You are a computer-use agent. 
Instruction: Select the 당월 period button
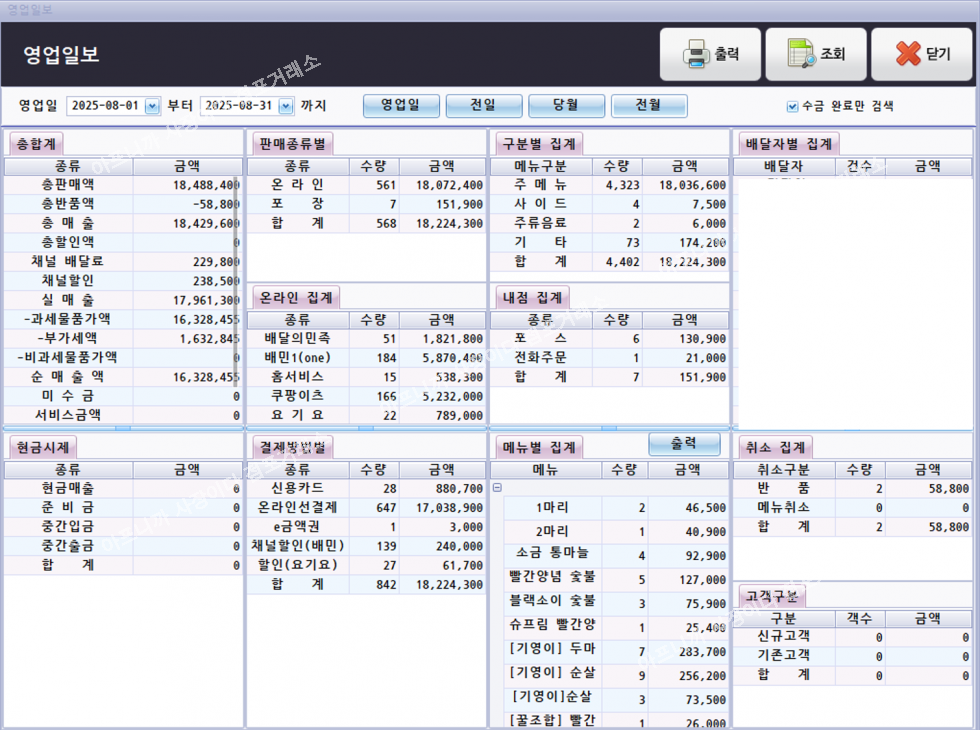[566, 105]
